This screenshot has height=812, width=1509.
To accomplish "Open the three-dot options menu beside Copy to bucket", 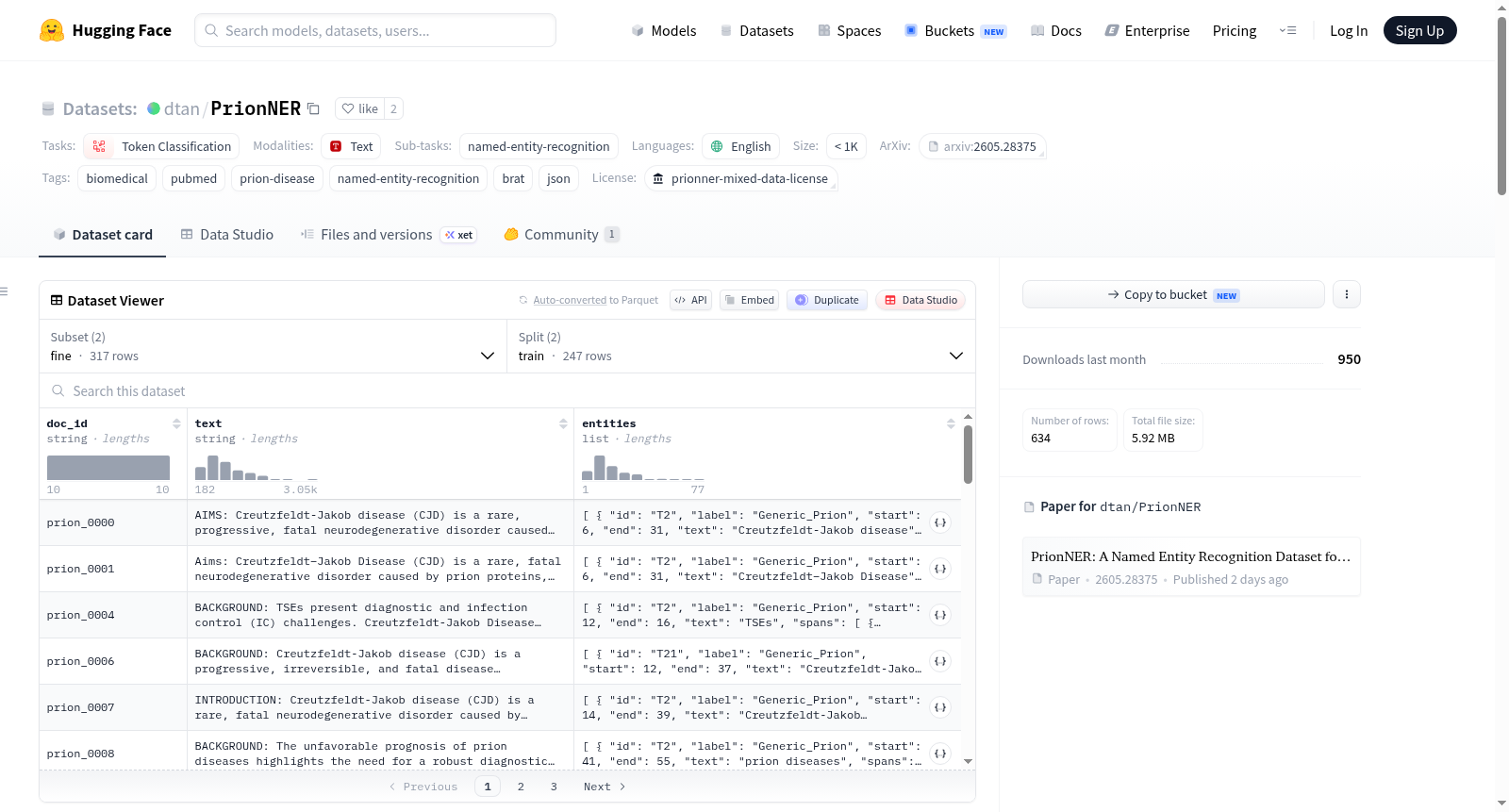I will point(1347,294).
